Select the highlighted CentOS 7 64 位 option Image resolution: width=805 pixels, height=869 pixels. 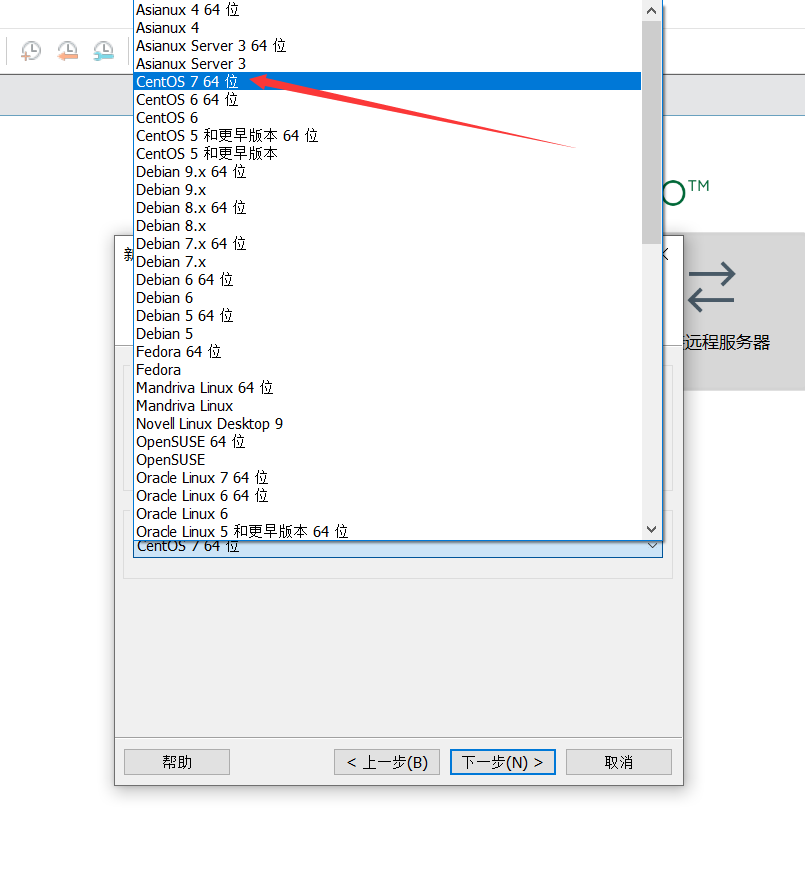click(387, 81)
